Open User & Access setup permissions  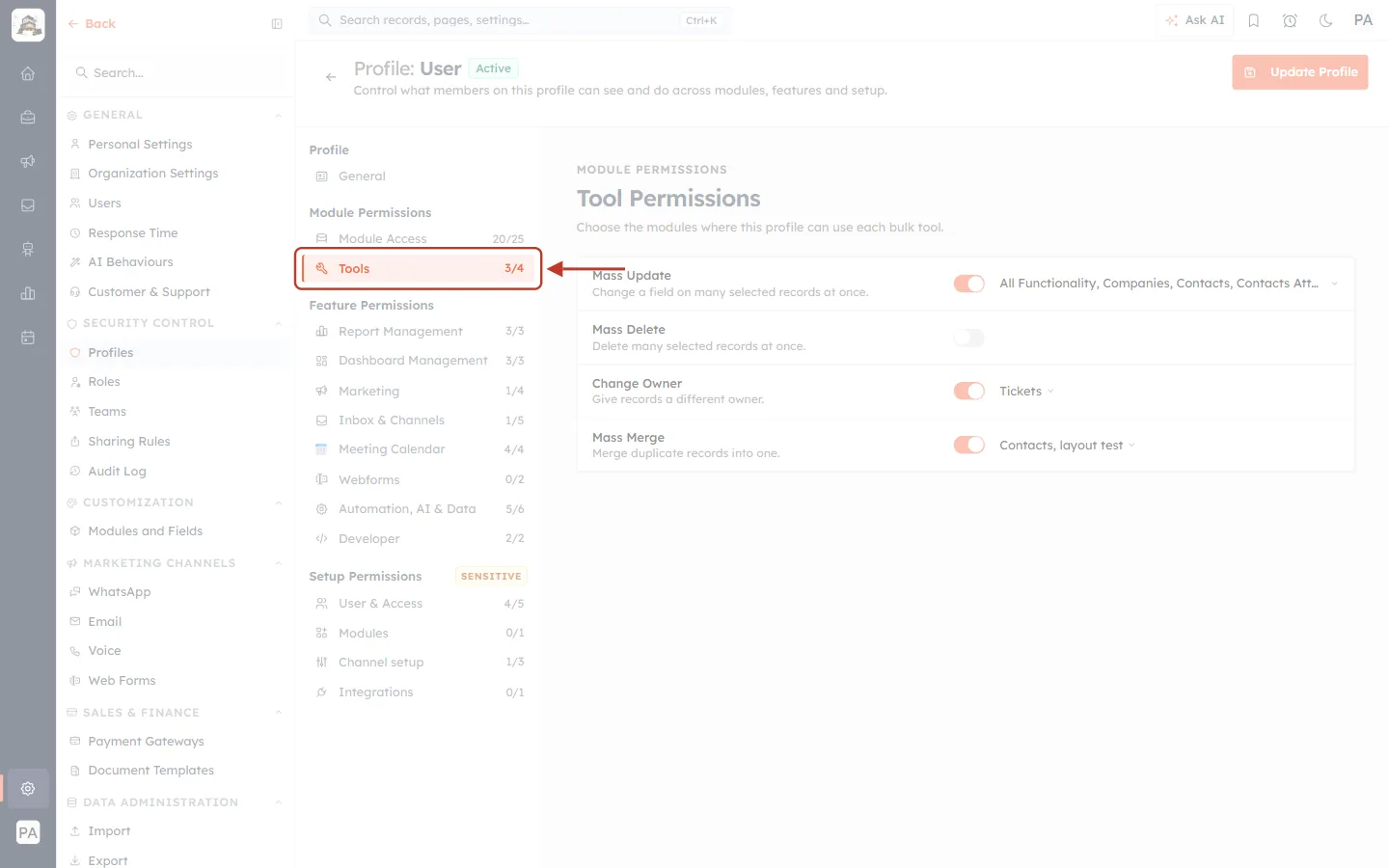(419, 604)
